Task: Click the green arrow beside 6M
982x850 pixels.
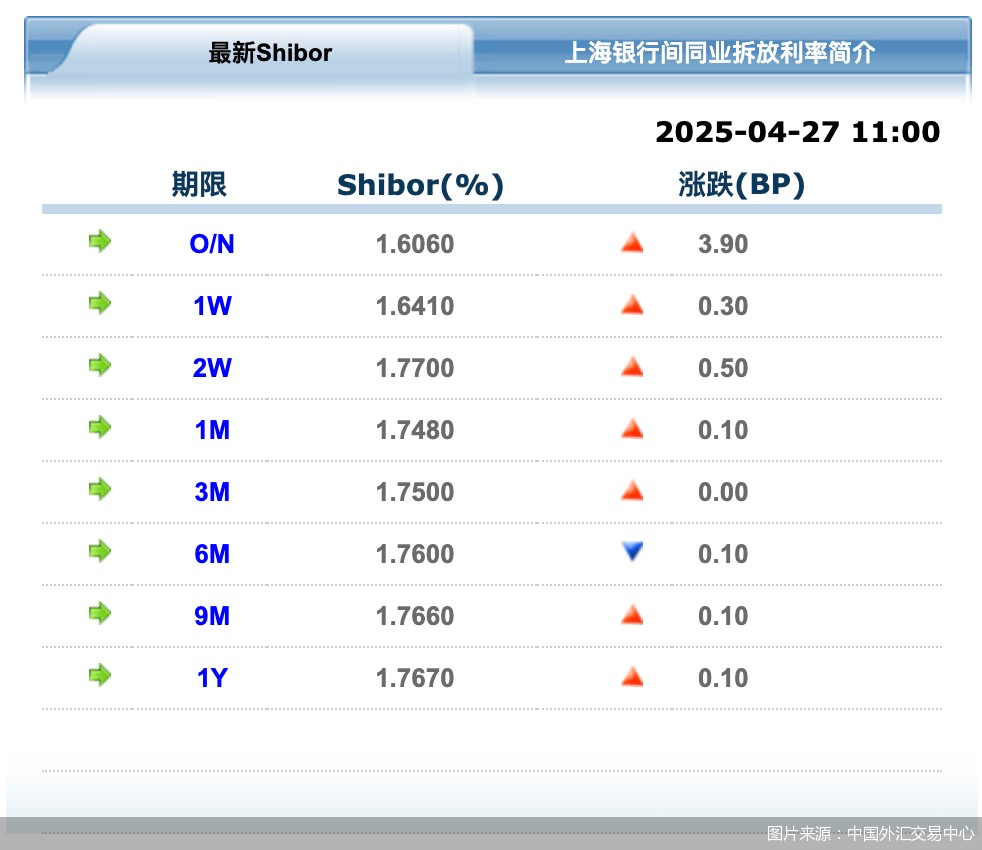Action: tap(100, 551)
